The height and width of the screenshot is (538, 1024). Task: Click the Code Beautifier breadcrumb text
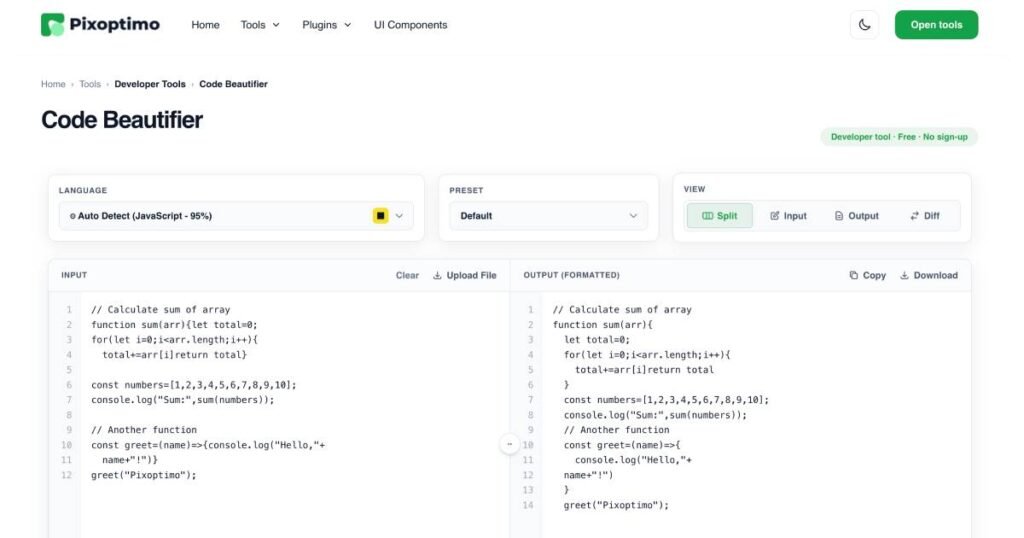(233, 84)
